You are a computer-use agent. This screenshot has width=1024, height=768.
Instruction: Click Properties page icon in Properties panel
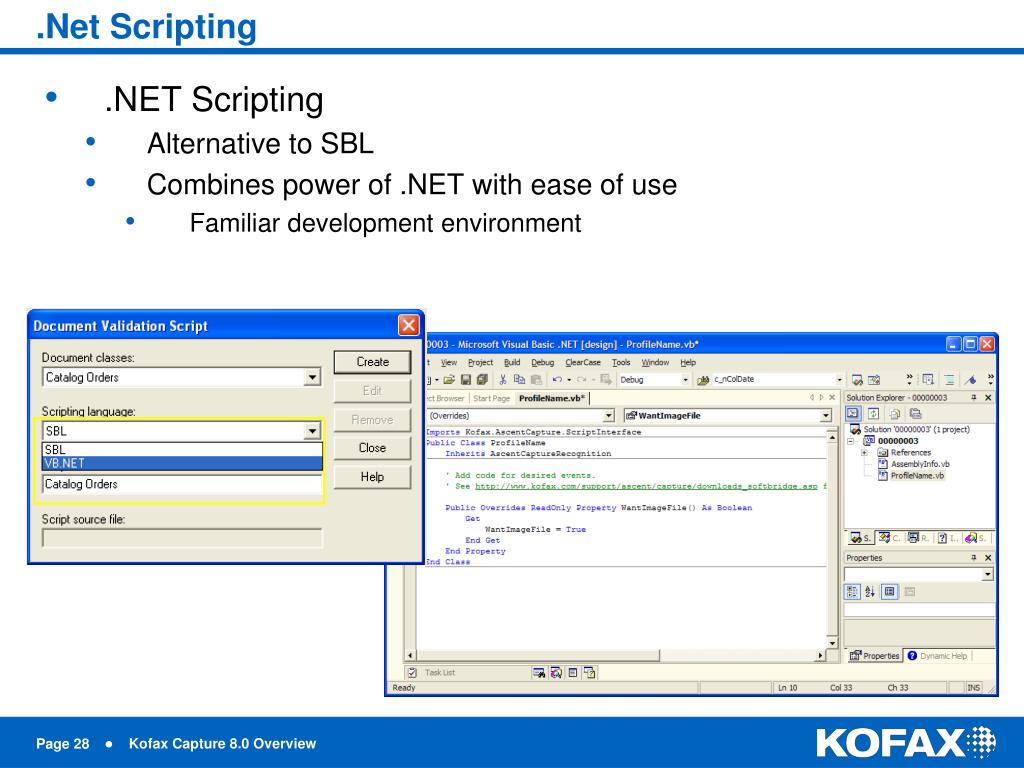(x=889, y=592)
